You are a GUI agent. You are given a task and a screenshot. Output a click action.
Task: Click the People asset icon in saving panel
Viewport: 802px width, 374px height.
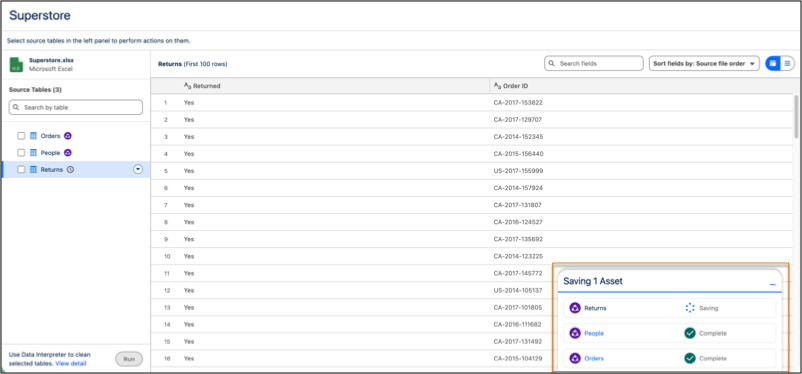click(575, 334)
